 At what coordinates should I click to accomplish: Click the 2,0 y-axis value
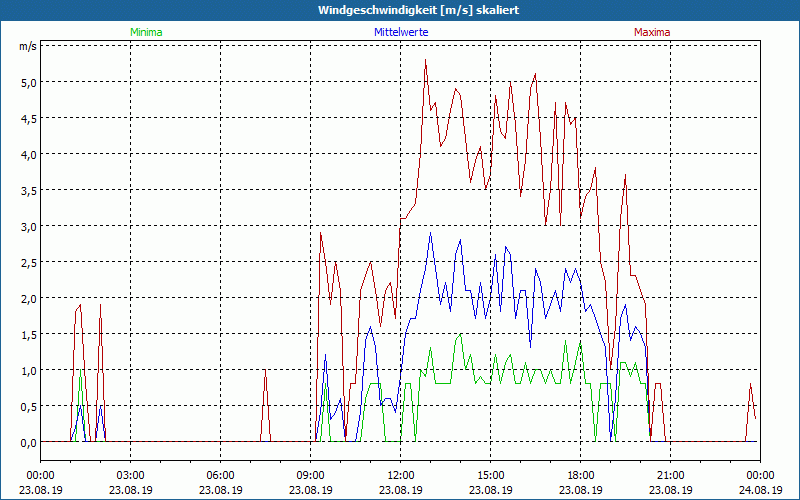pyautogui.click(x=29, y=298)
